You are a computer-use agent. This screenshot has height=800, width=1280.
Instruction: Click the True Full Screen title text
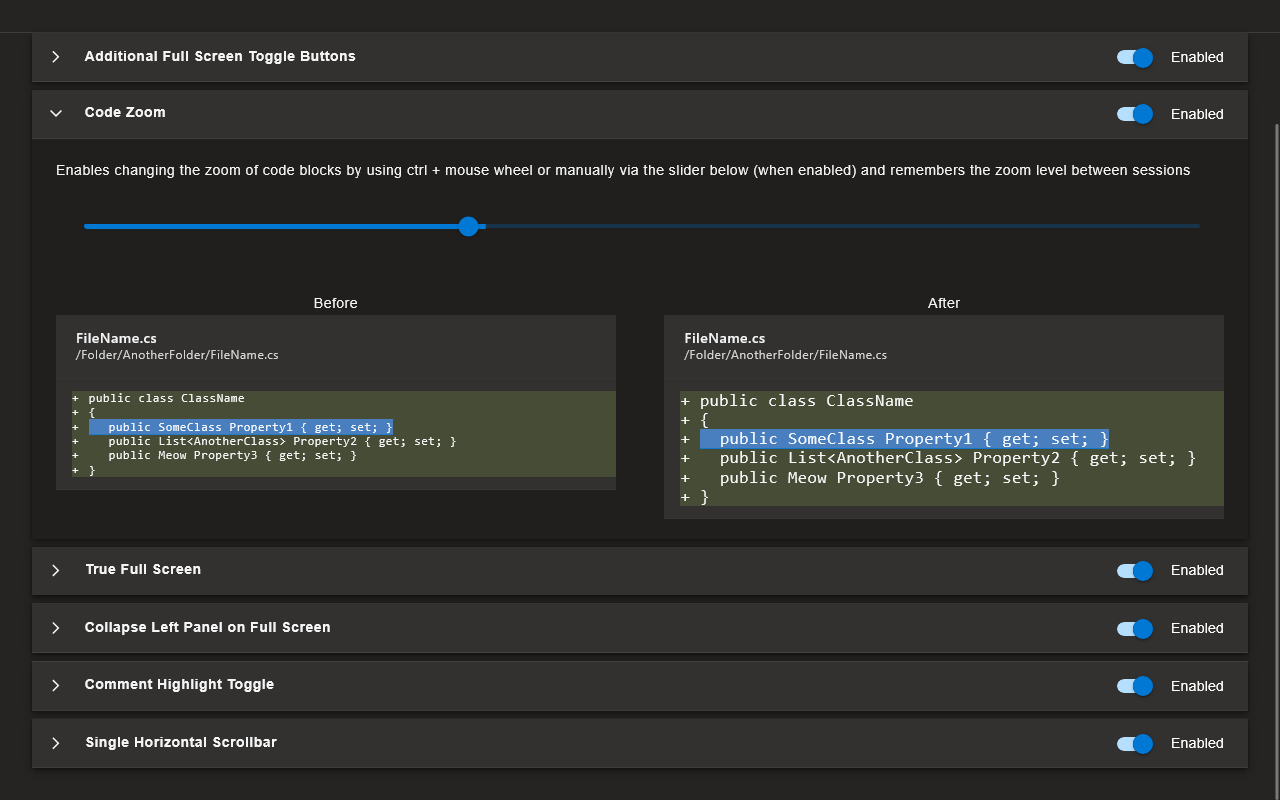pyautogui.click(x=143, y=569)
